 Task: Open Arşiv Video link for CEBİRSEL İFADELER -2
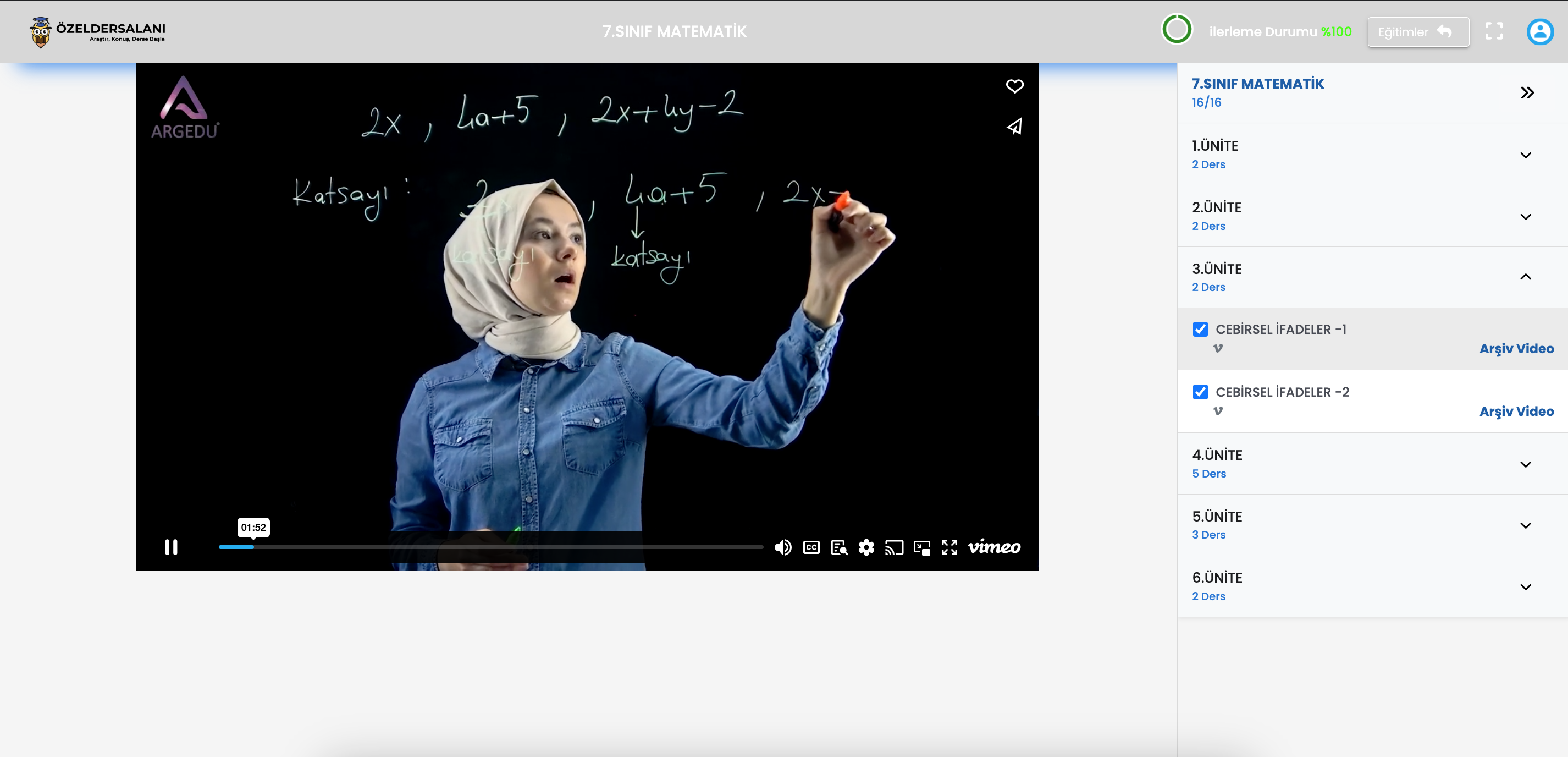pyautogui.click(x=1516, y=411)
